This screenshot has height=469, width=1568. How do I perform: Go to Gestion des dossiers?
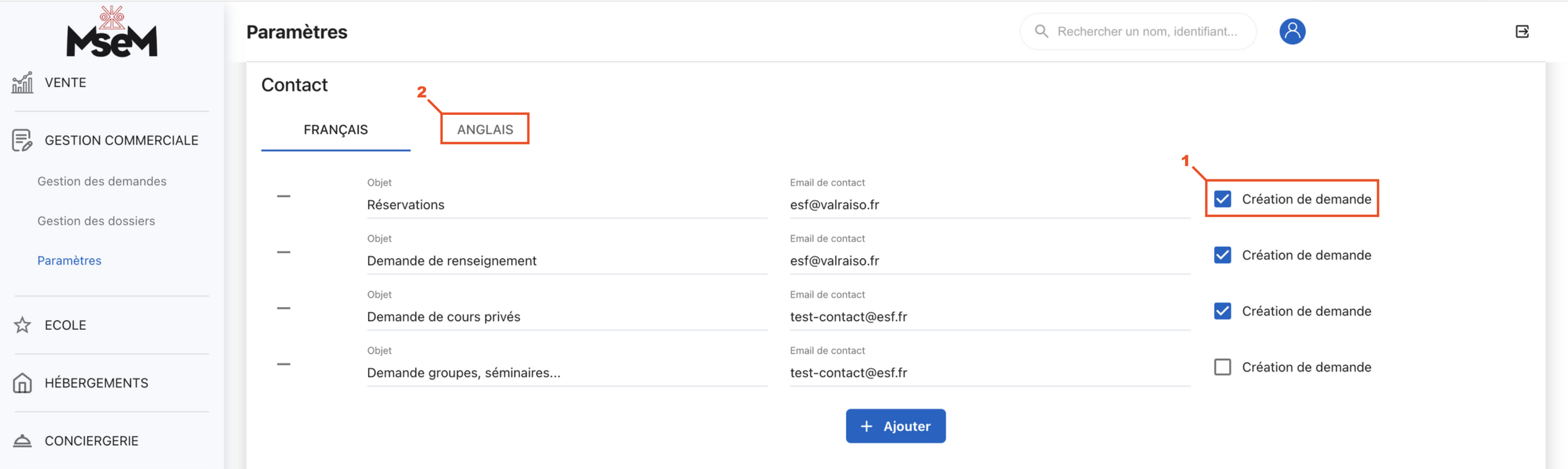coord(96,221)
